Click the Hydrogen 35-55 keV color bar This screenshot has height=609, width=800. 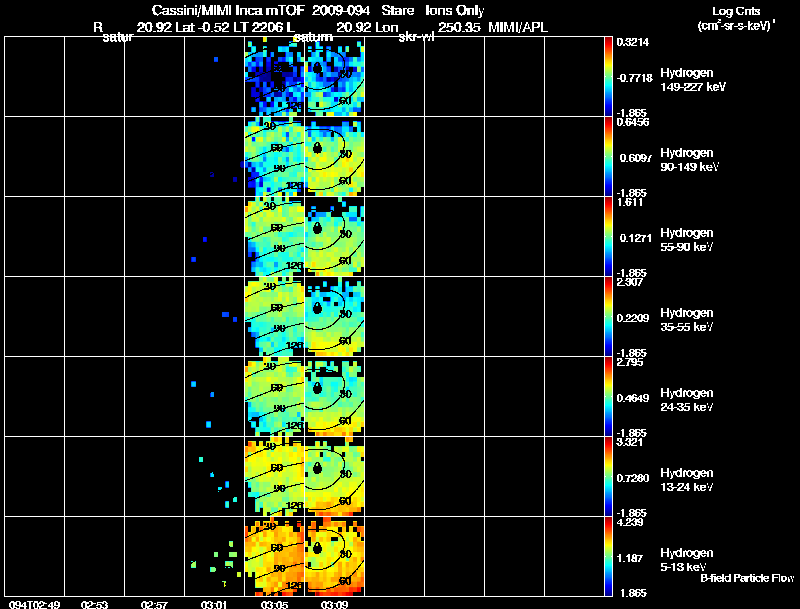coord(608,317)
